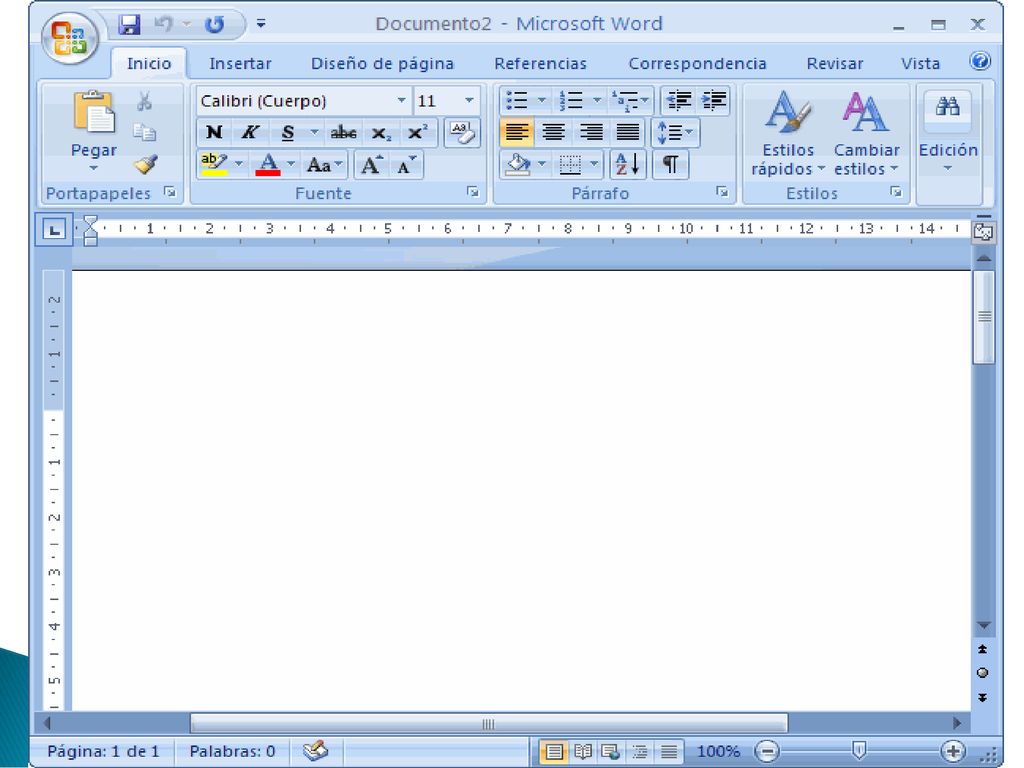Switch to Print Layout view

coord(554,752)
